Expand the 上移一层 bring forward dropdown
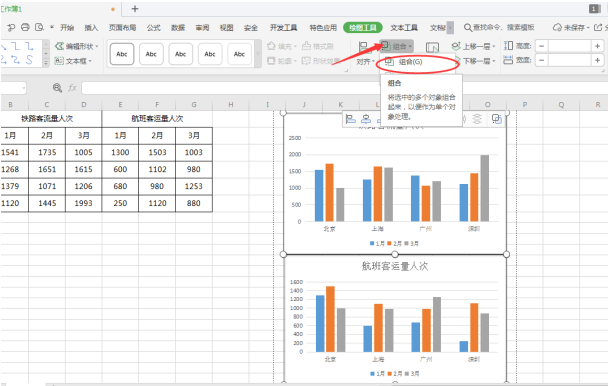The width and height of the screenshot is (608, 386). [494, 47]
